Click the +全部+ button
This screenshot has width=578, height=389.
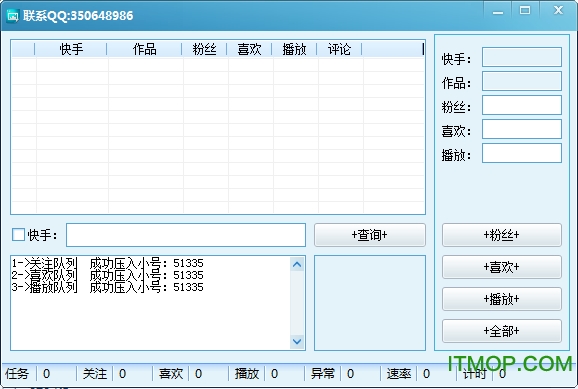point(502,331)
